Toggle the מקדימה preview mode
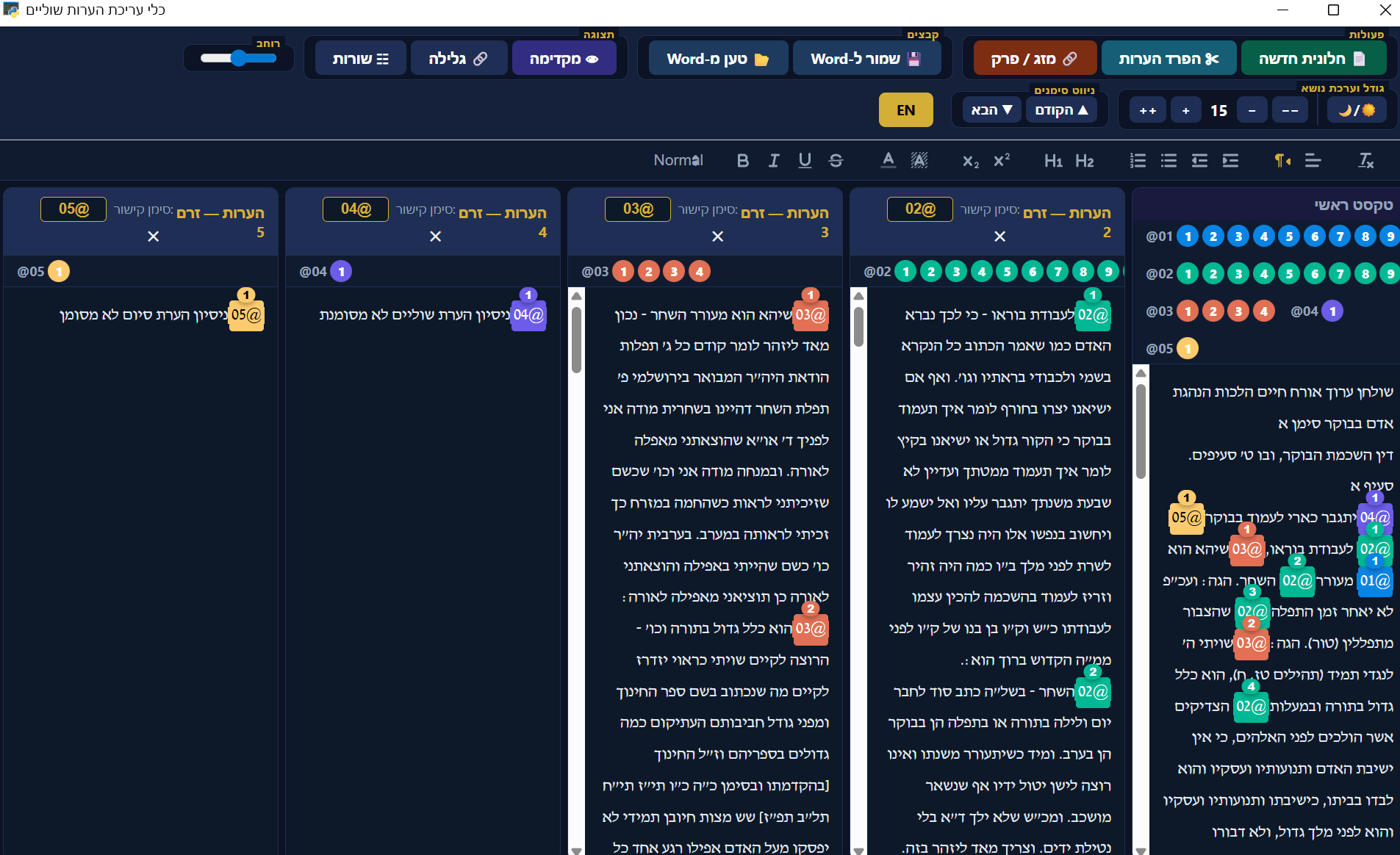Image resolution: width=1400 pixels, height=855 pixels. pos(564,57)
